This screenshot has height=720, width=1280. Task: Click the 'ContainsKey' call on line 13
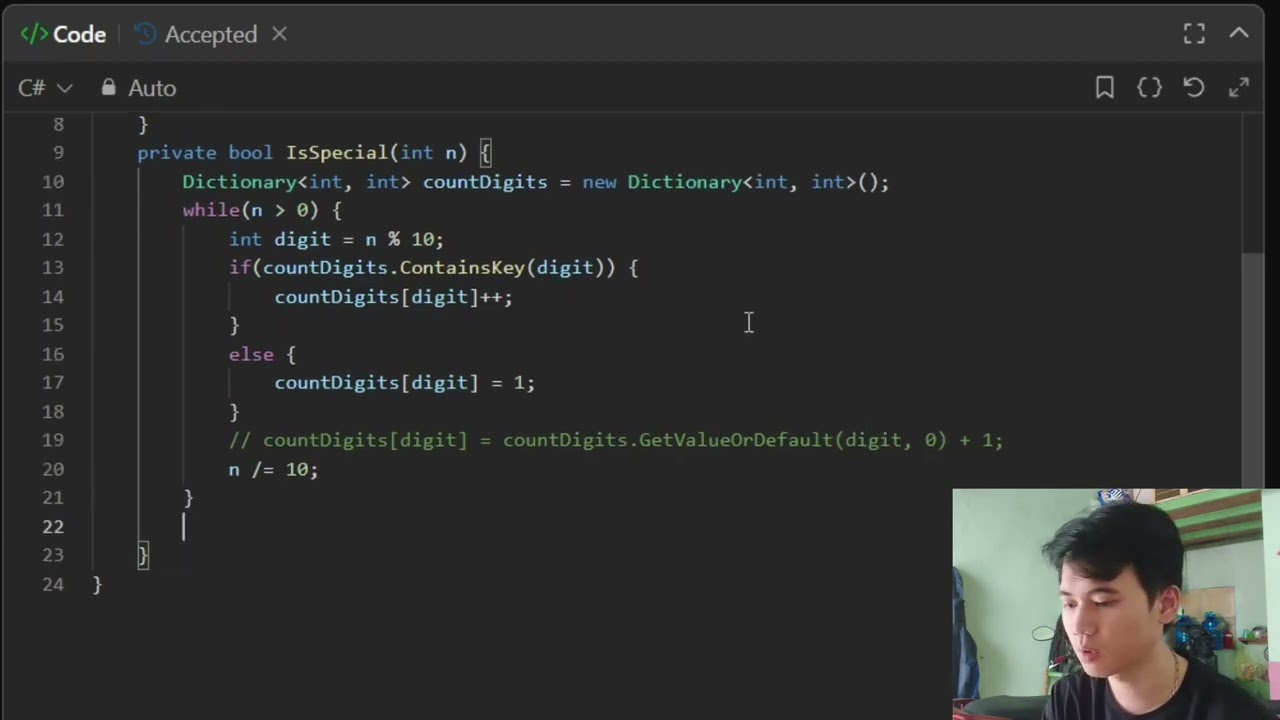click(x=462, y=268)
